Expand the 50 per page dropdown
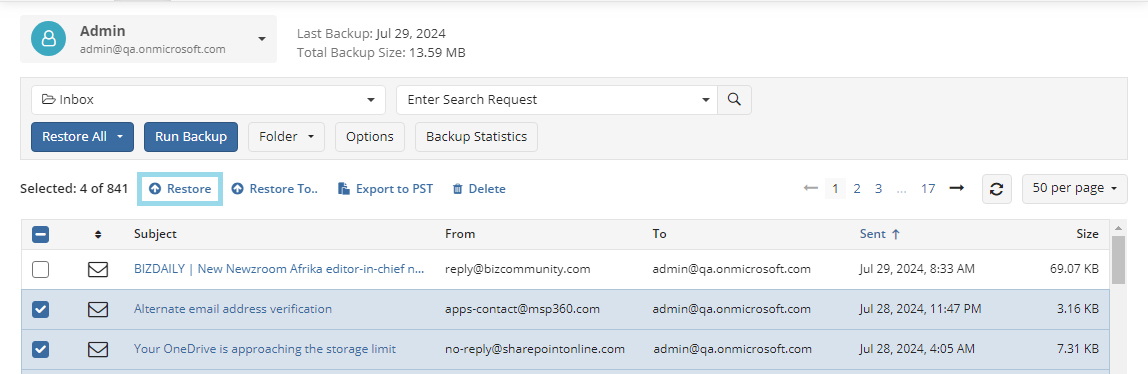 point(1075,188)
